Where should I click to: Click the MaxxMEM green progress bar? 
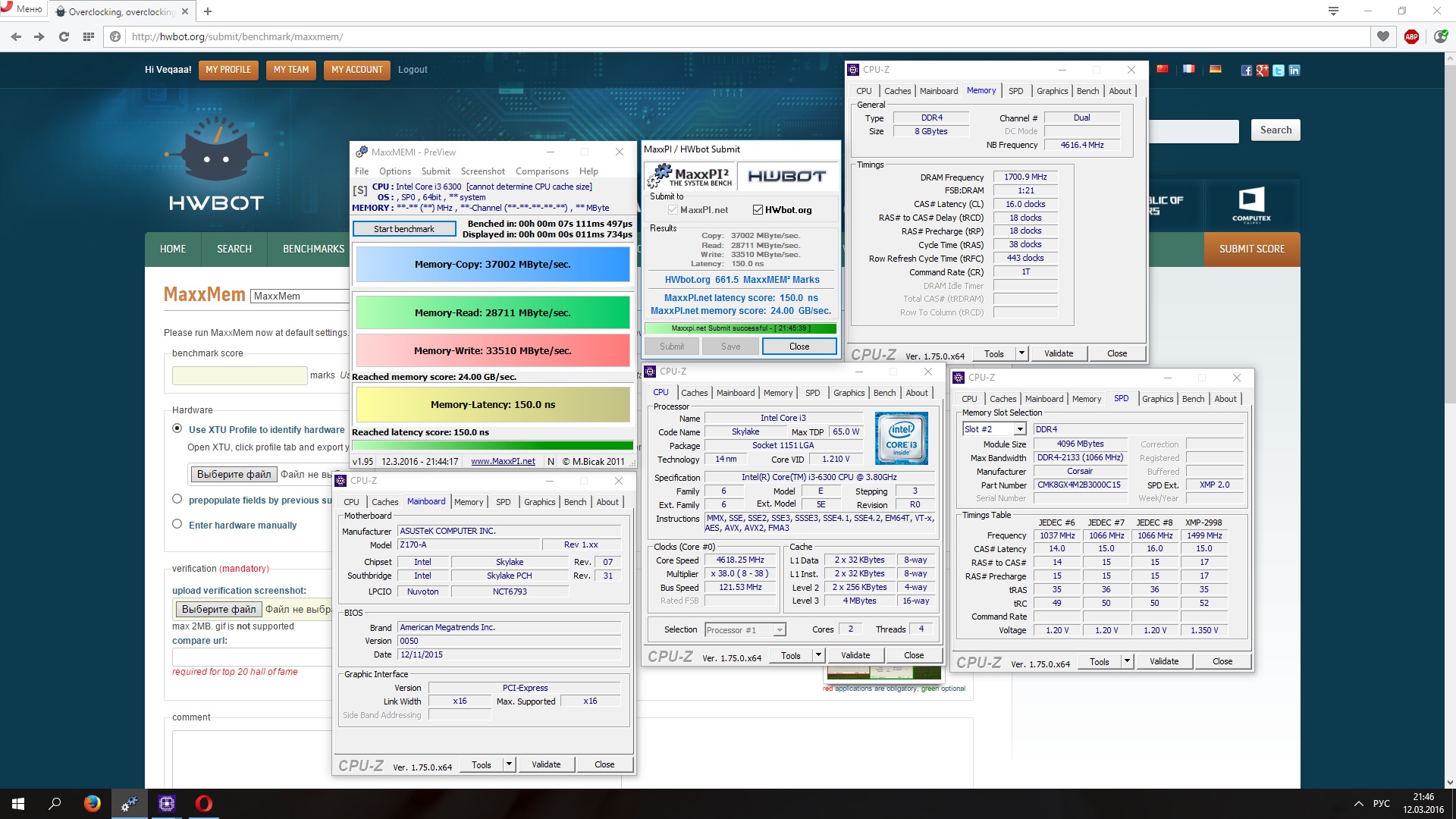click(x=493, y=446)
